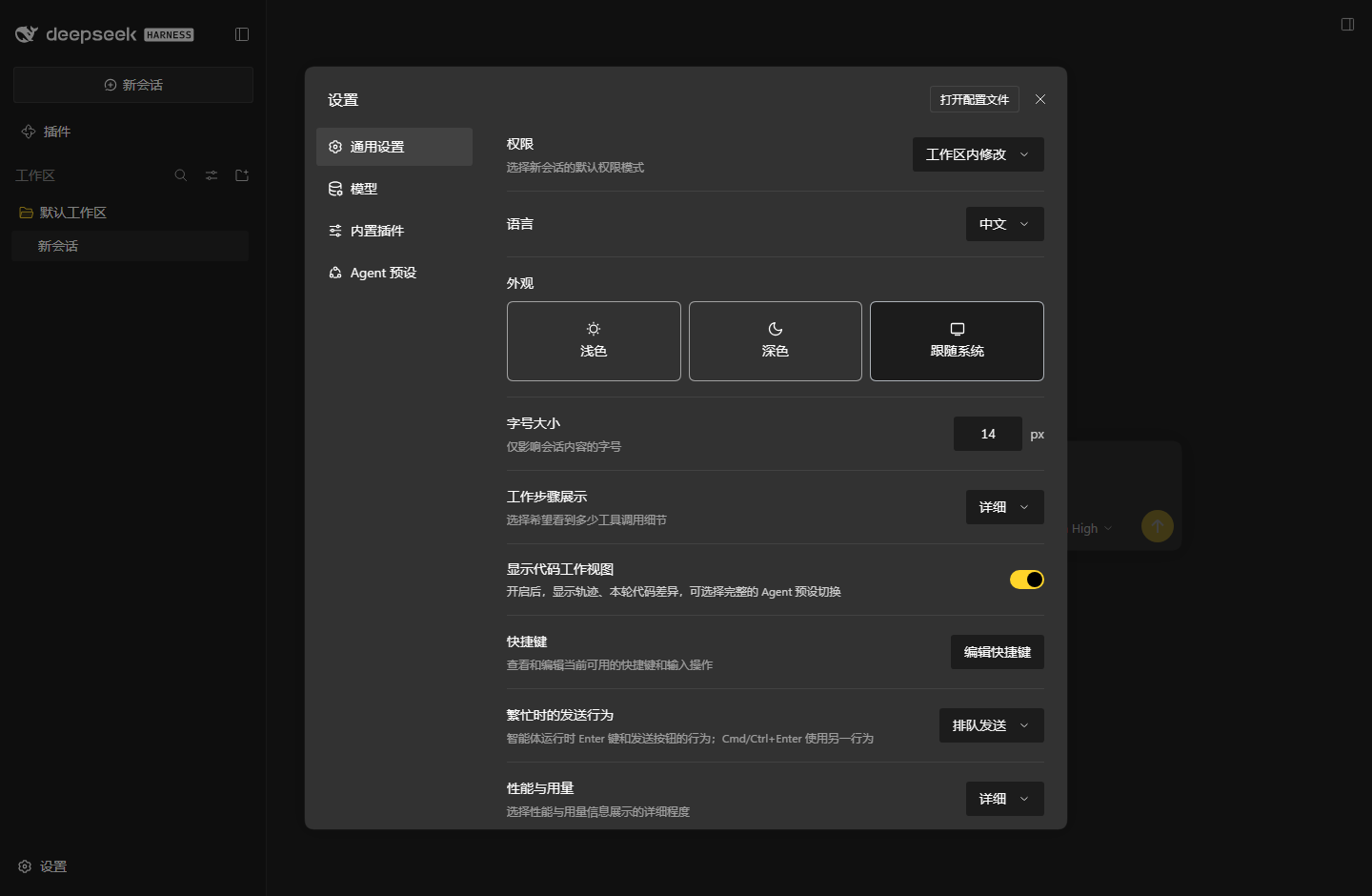Image resolution: width=1372 pixels, height=896 pixels.
Task: Choose the 跟随系统 appearance option
Action: (x=957, y=341)
